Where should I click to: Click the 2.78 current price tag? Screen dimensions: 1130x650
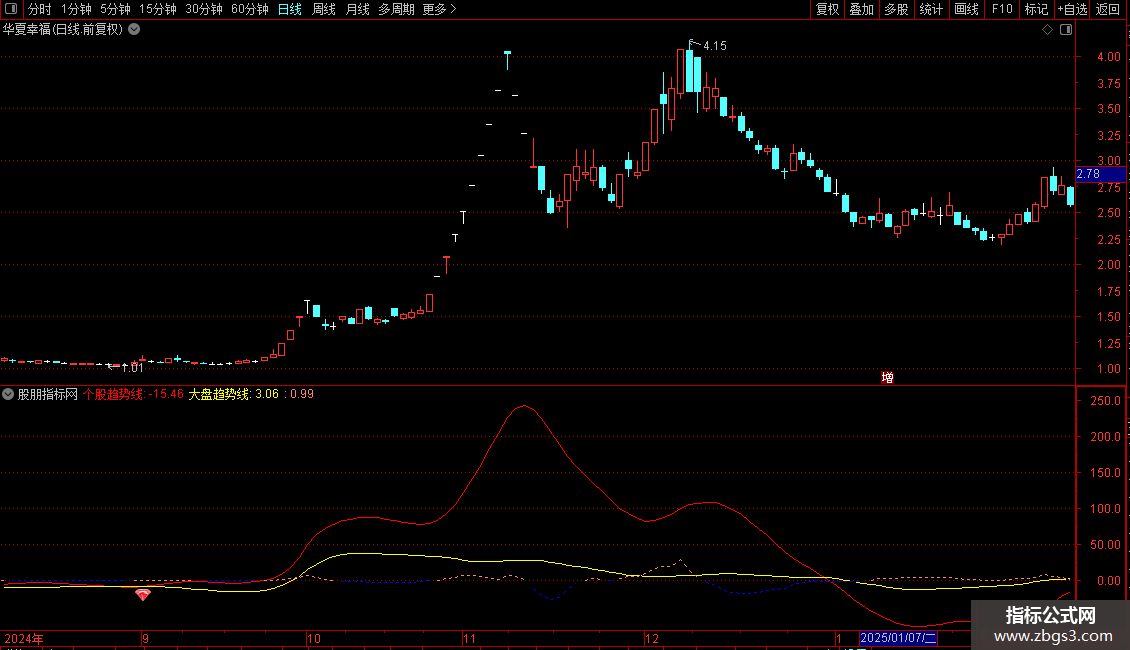point(1100,174)
